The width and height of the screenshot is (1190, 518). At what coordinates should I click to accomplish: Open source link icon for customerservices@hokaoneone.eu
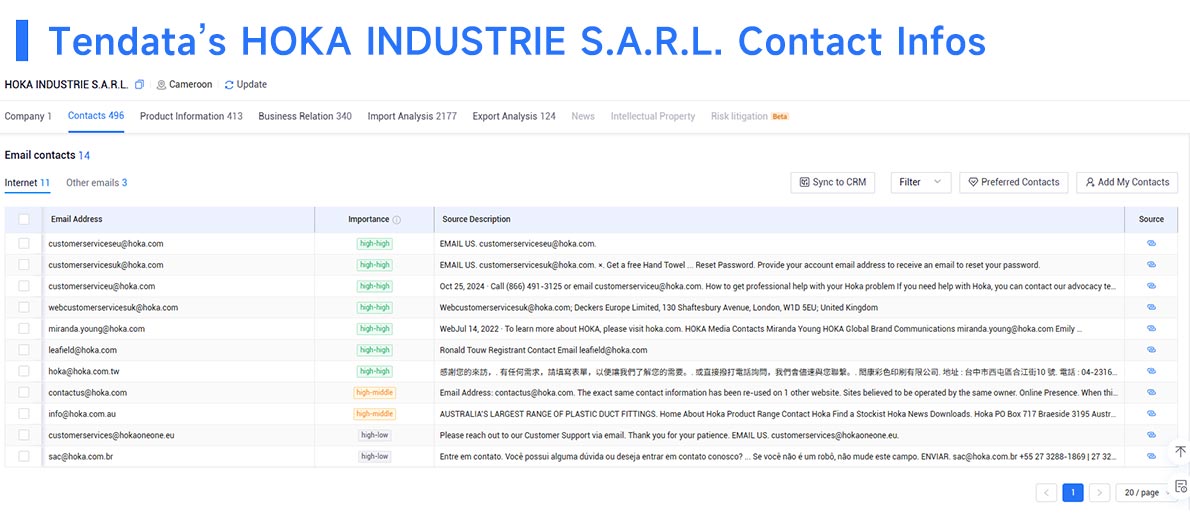coord(1151,435)
